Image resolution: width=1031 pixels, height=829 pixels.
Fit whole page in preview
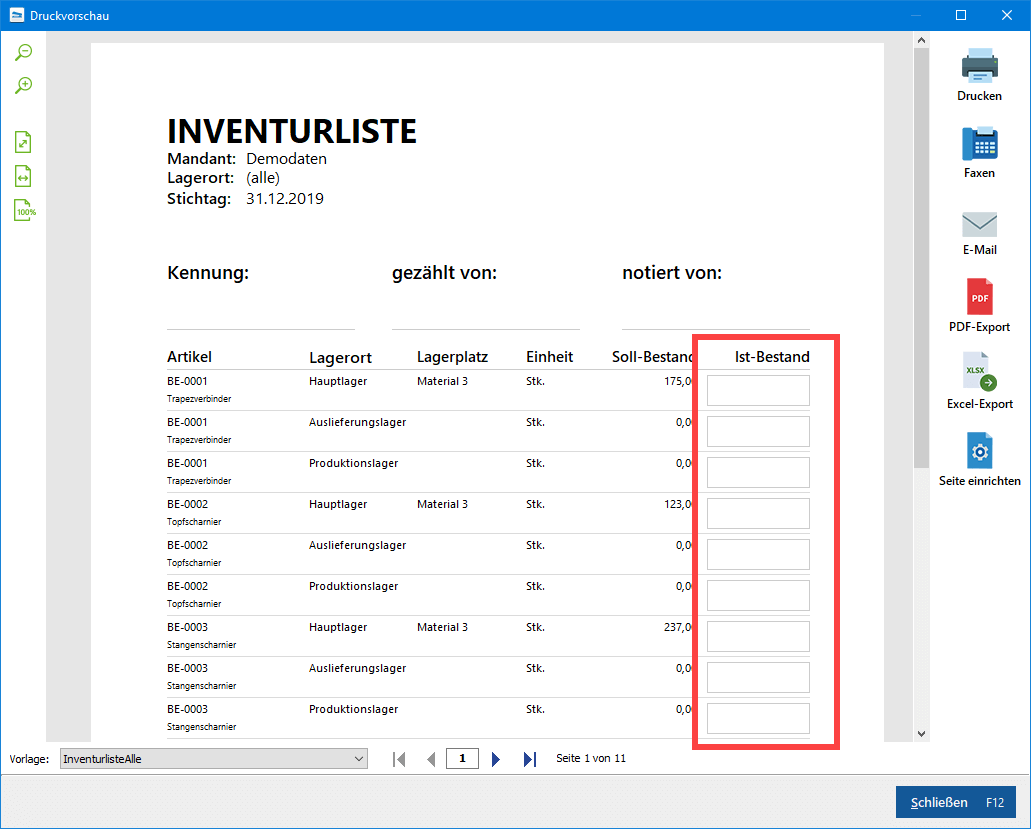point(23,142)
